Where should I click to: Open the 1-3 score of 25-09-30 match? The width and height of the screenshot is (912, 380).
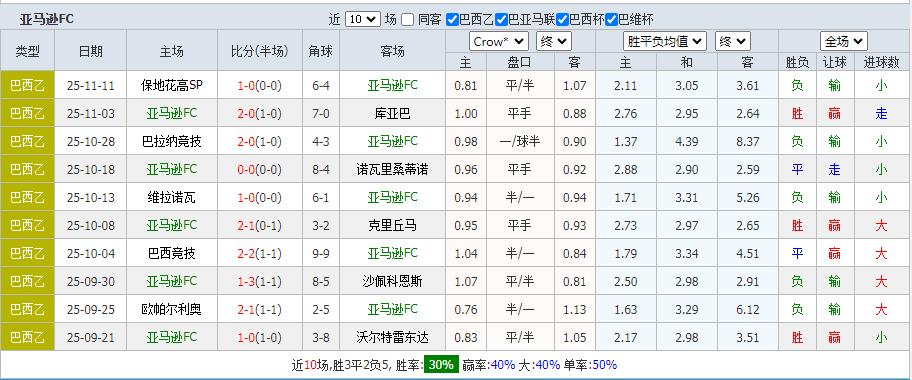(247, 282)
